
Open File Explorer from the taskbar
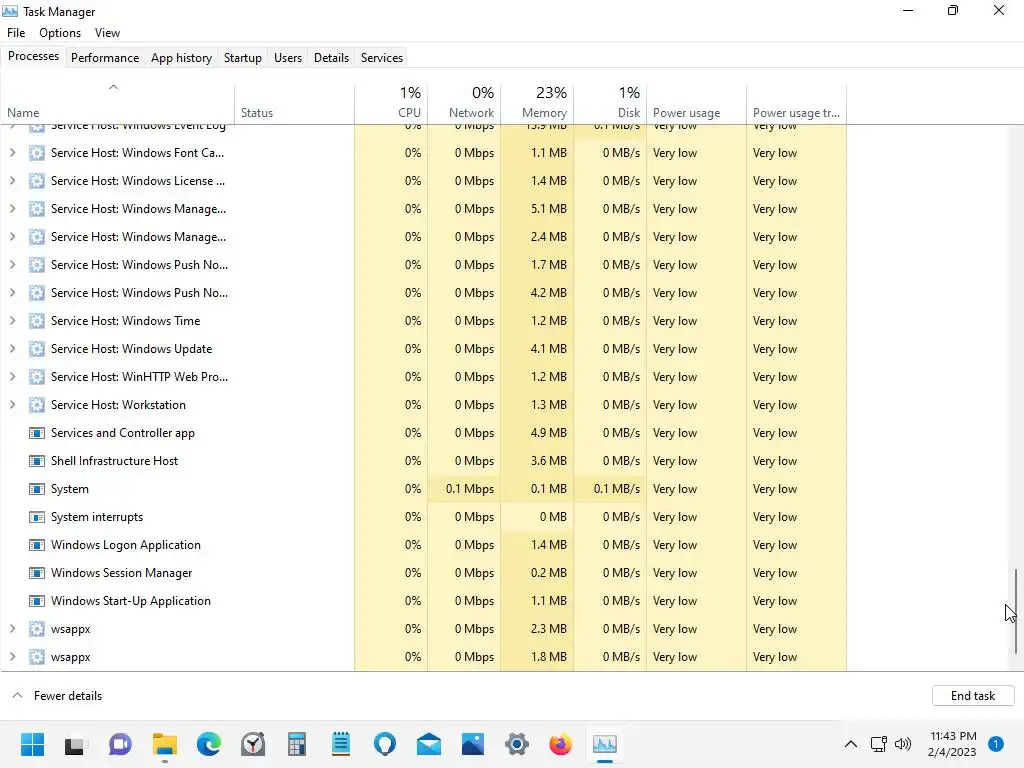[x=165, y=744]
